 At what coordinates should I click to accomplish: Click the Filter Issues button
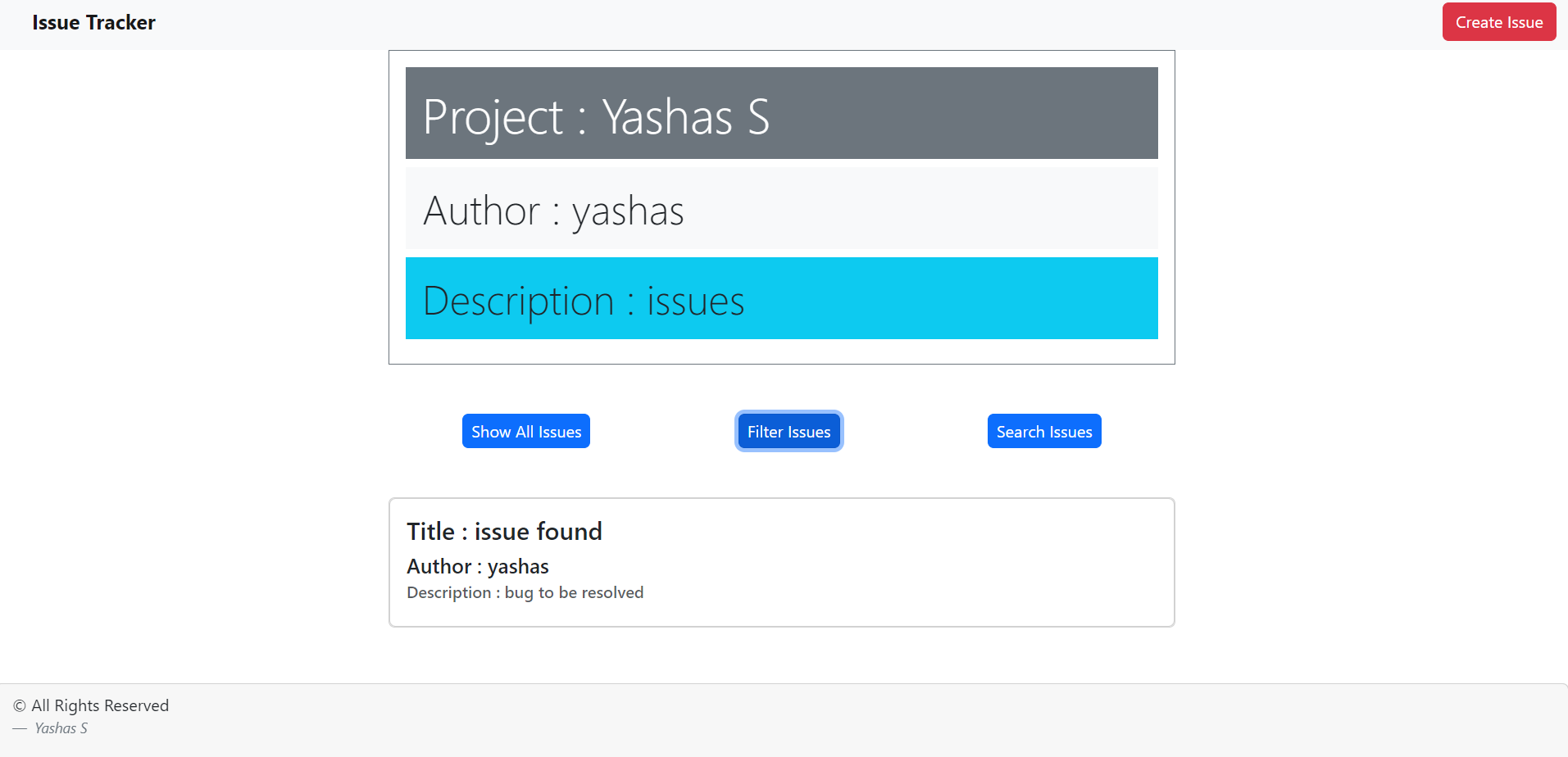(789, 431)
